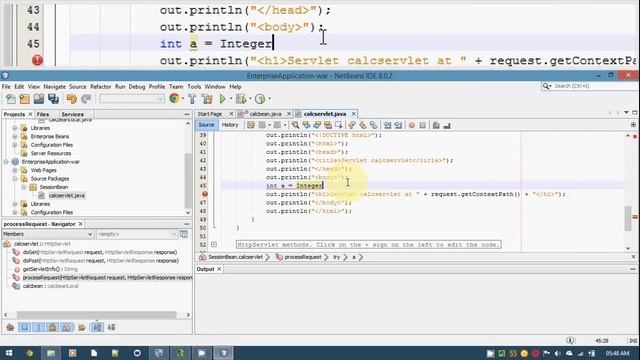
Task: Click the Save All toolbar icon
Action: tap(53, 99)
